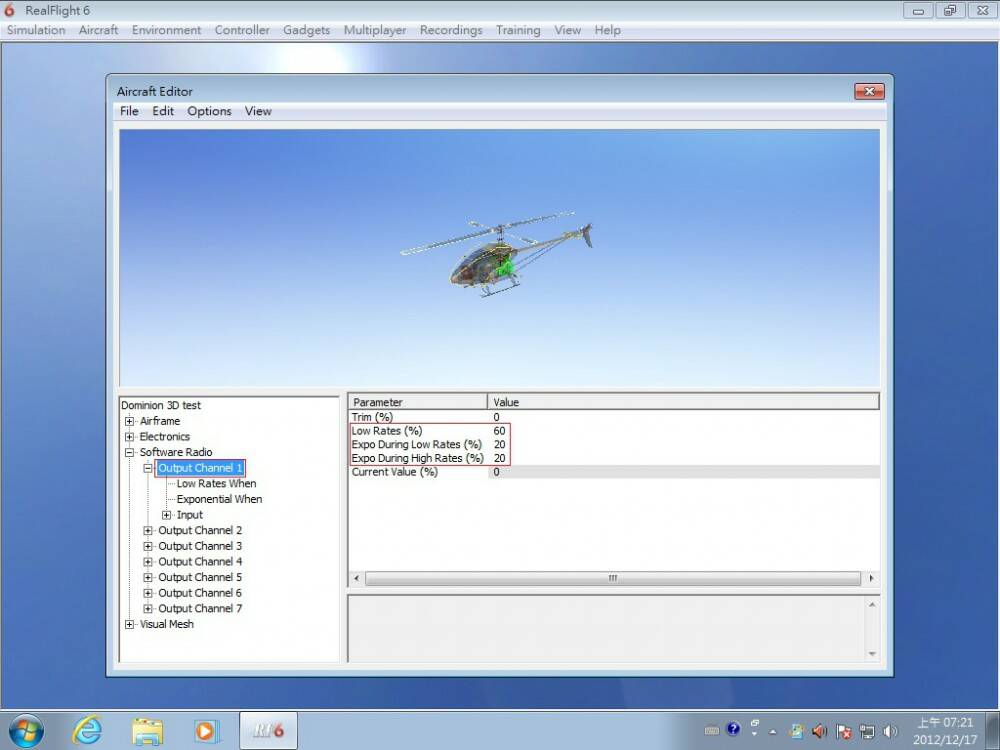Select the Visual Mesh tree item
The width and height of the screenshot is (1000, 750).
click(166, 624)
